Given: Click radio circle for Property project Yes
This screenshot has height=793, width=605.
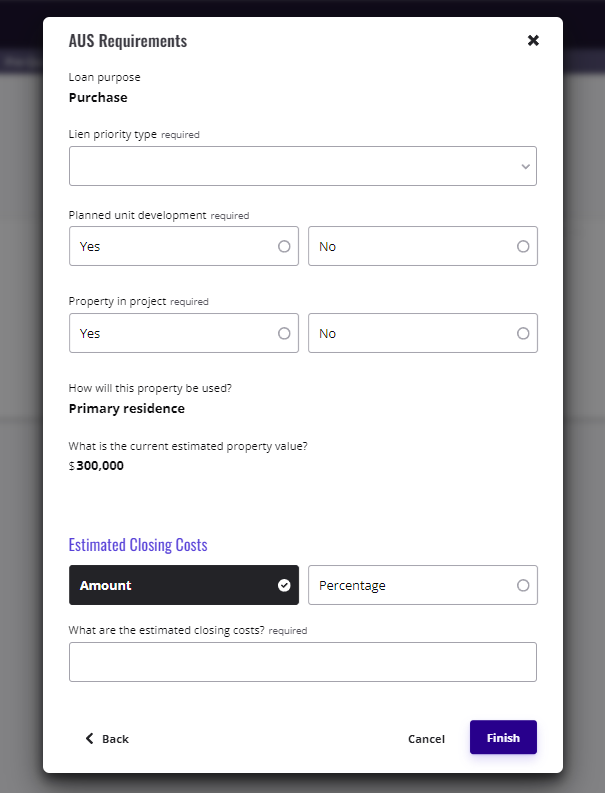Looking at the screenshot, I should tap(284, 333).
